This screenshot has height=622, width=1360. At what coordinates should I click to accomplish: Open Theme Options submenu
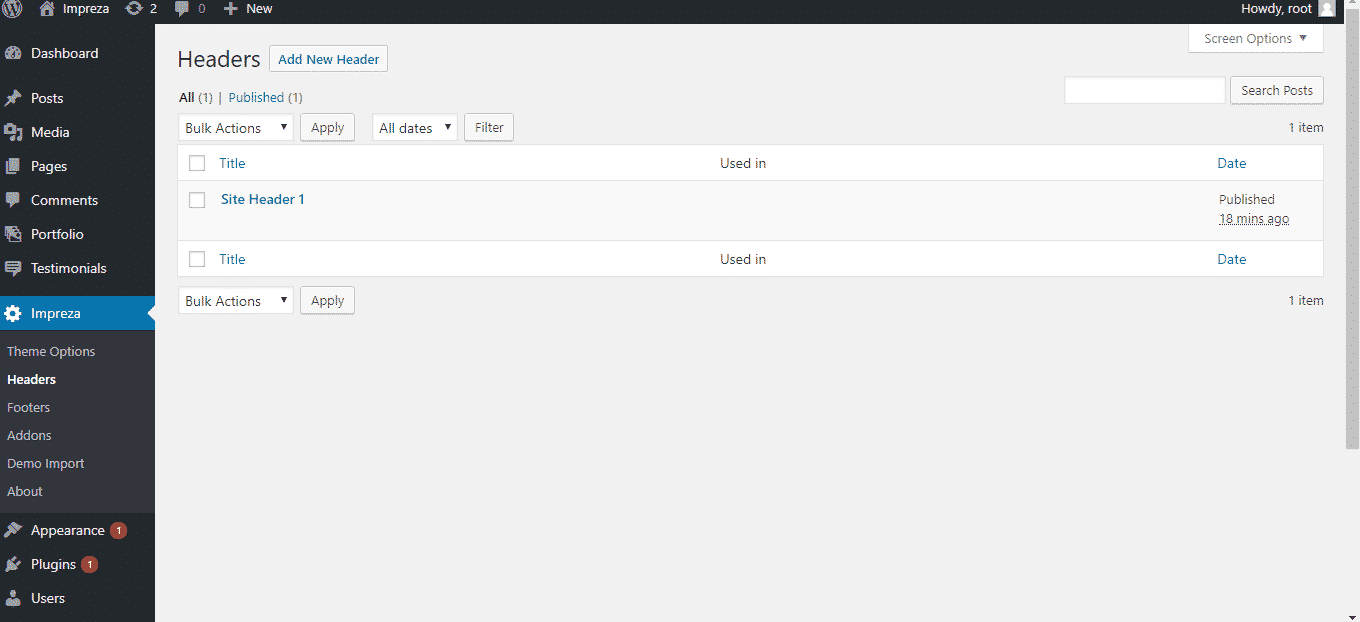(x=51, y=351)
